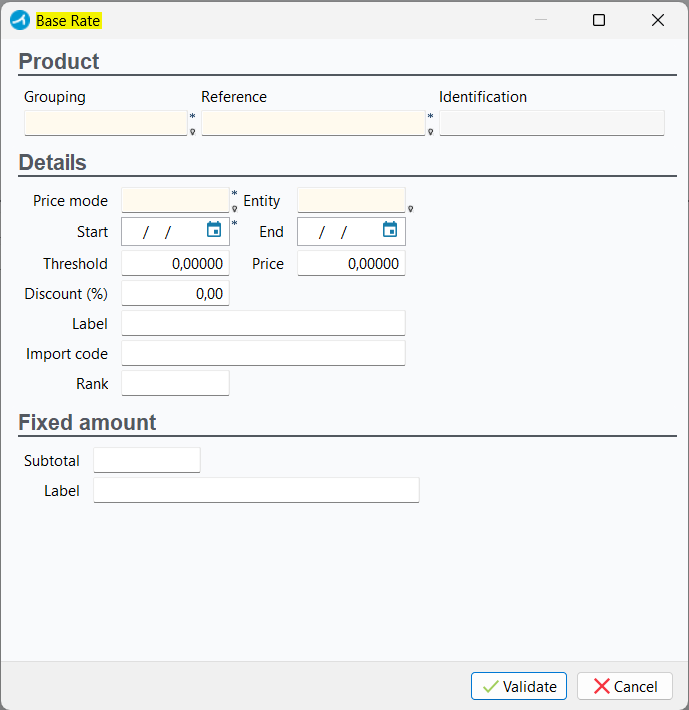Expand the Entity selection field
Viewport: 689px width, 710px height.
click(351, 200)
